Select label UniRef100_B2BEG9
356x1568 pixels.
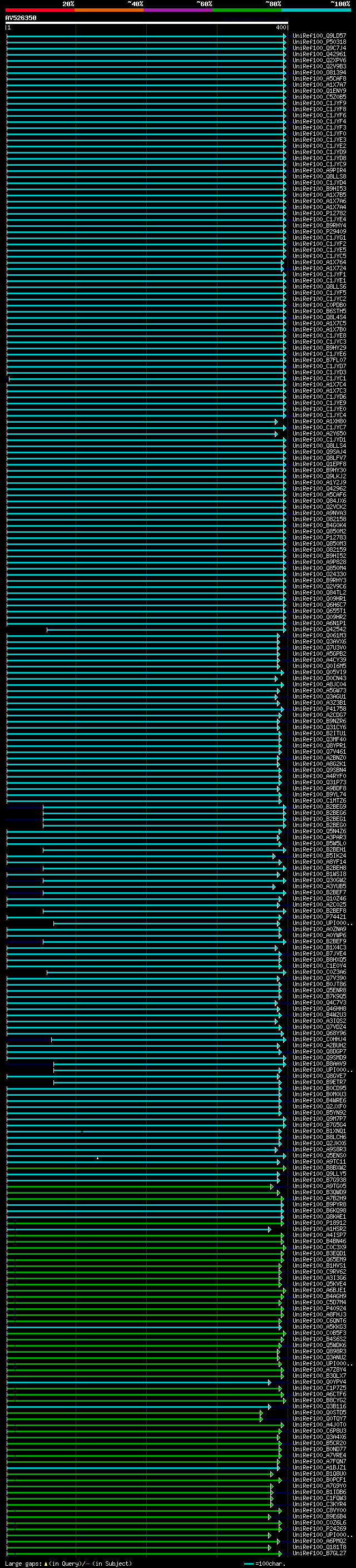pyautogui.click(x=319, y=807)
